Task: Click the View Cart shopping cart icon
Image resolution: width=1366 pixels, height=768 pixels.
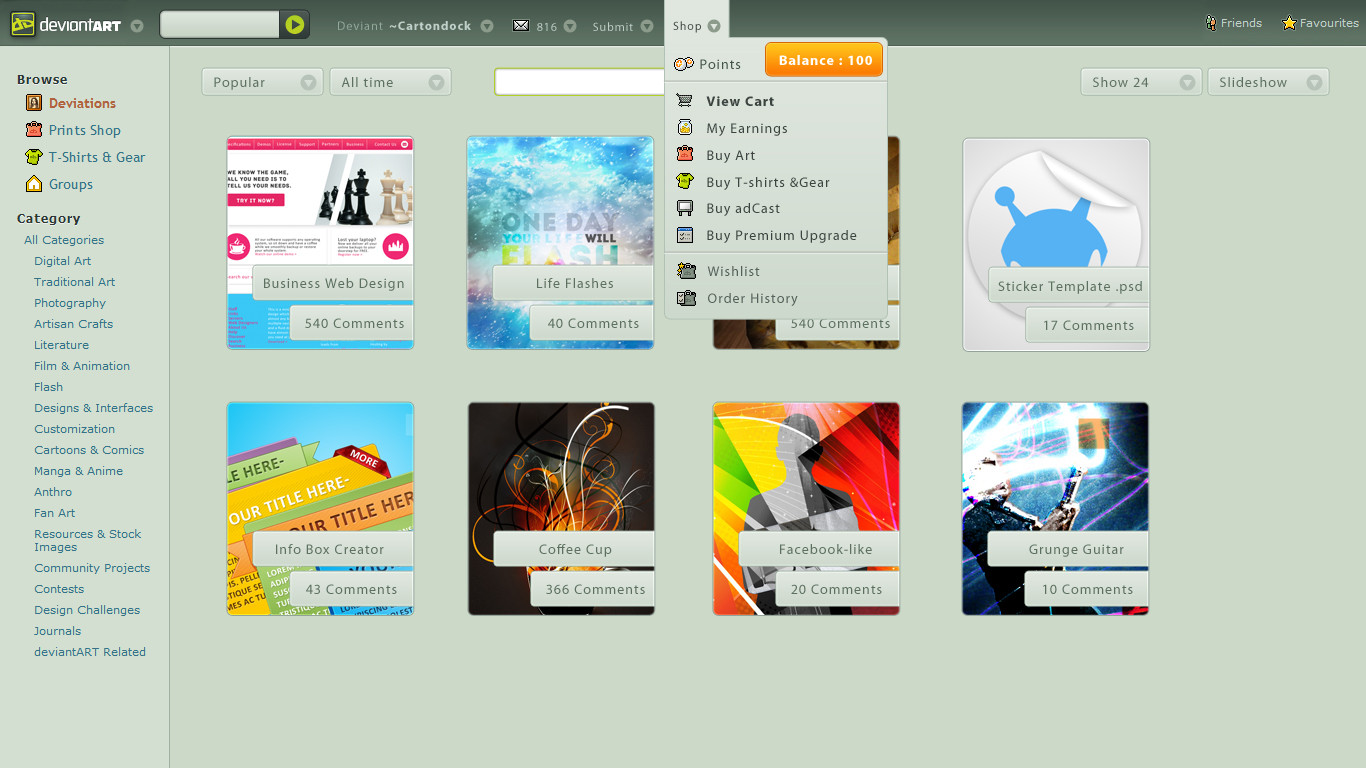Action: click(685, 100)
